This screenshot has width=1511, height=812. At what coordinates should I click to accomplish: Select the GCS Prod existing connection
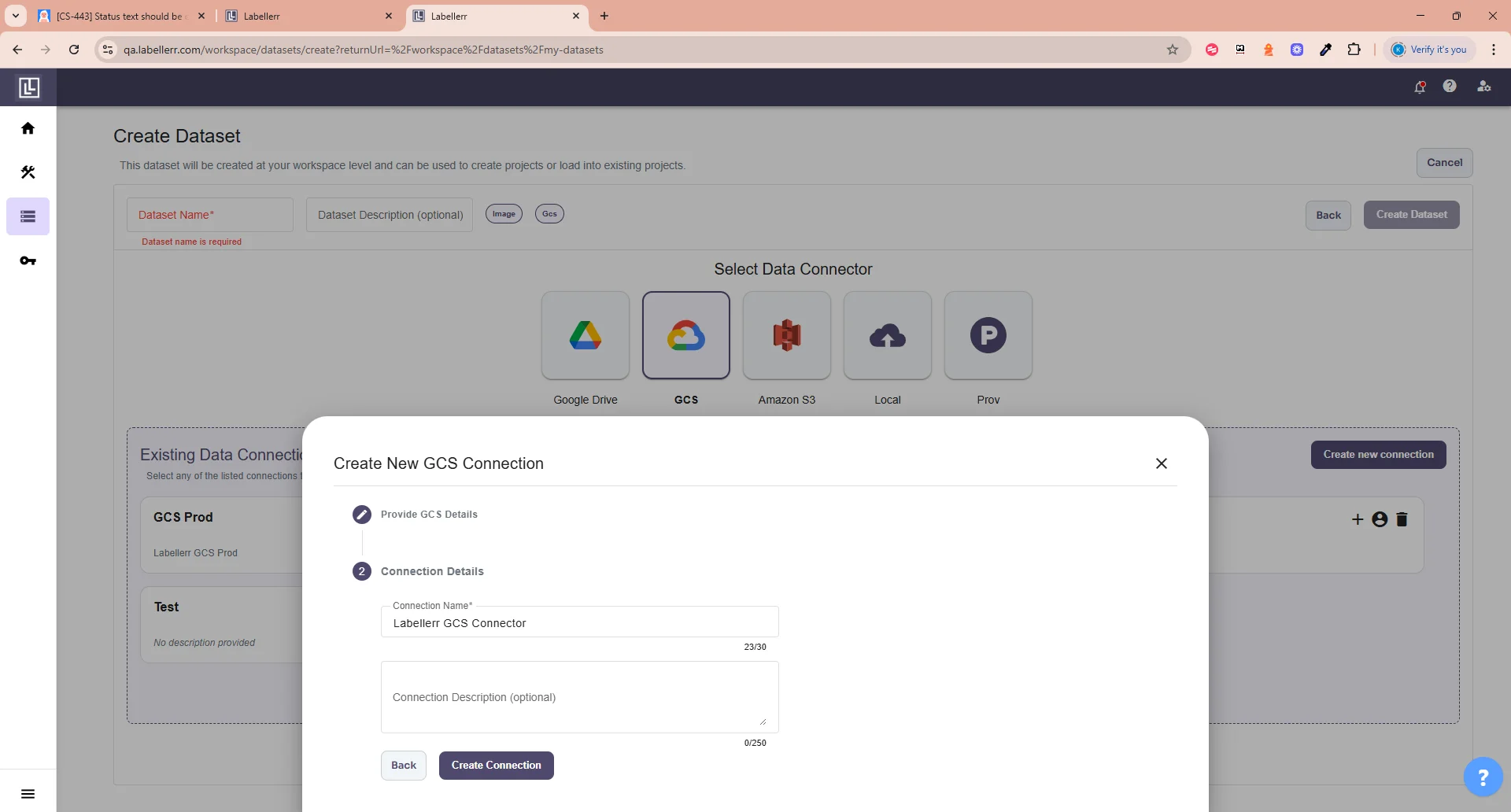click(223, 535)
